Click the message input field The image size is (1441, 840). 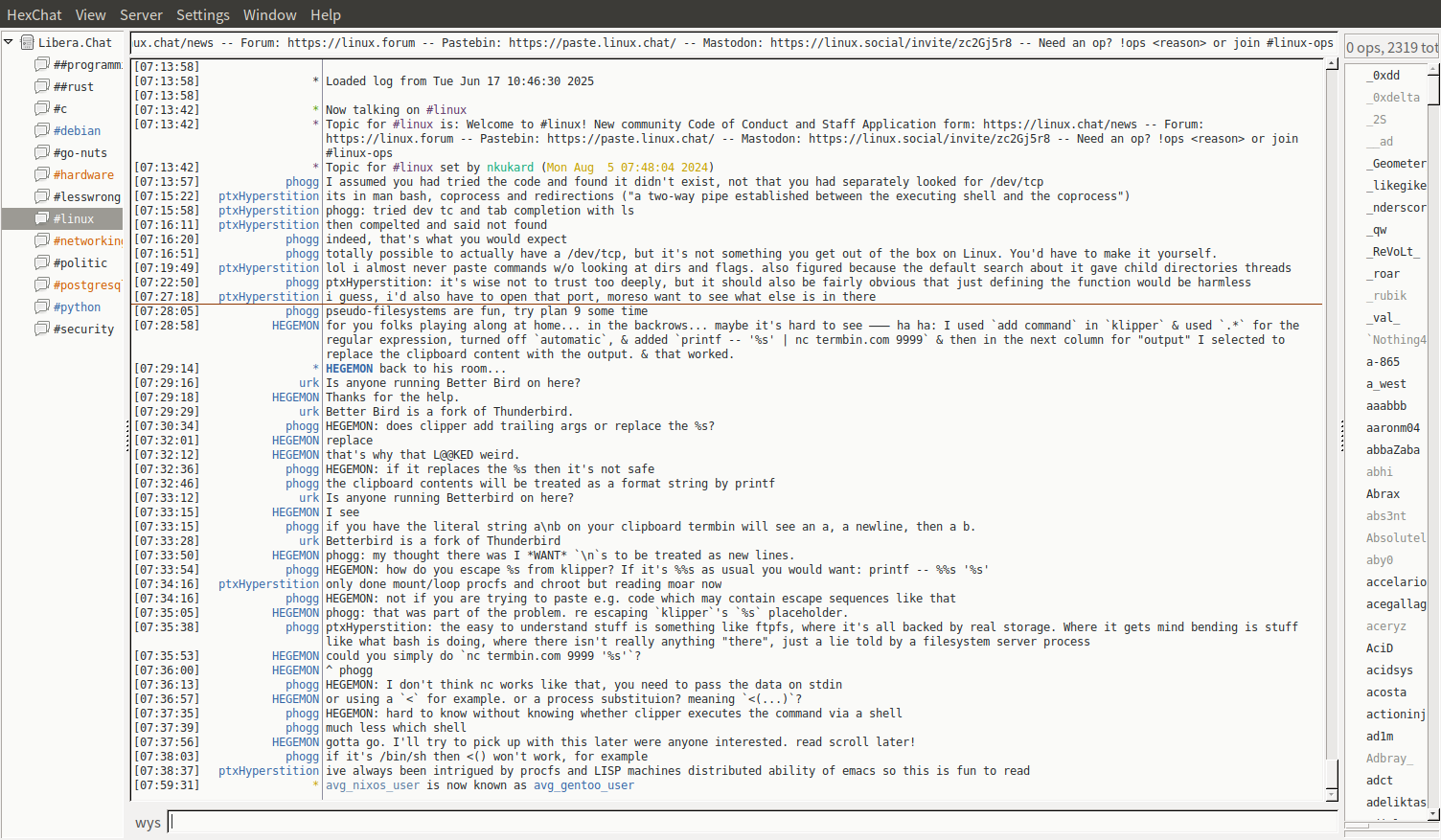(x=752, y=822)
